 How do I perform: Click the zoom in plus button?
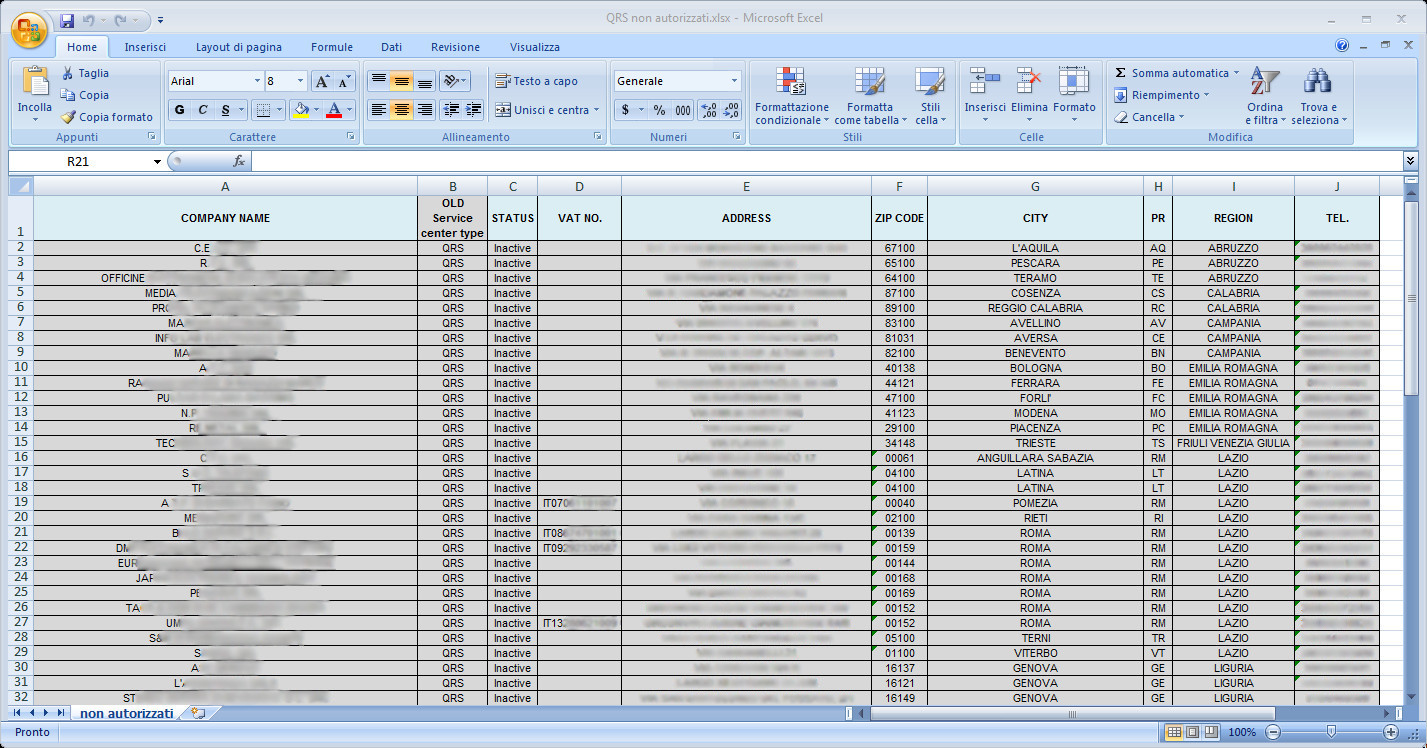1391,732
